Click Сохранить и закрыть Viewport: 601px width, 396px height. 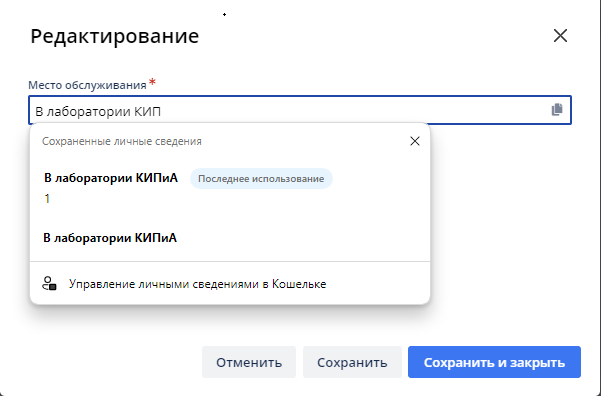pyautogui.click(x=494, y=362)
